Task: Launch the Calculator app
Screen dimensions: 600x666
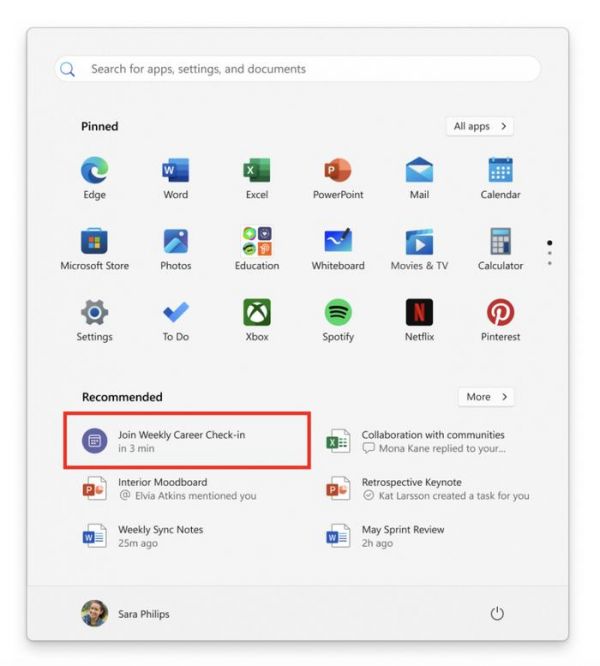Action: point(500,243)
